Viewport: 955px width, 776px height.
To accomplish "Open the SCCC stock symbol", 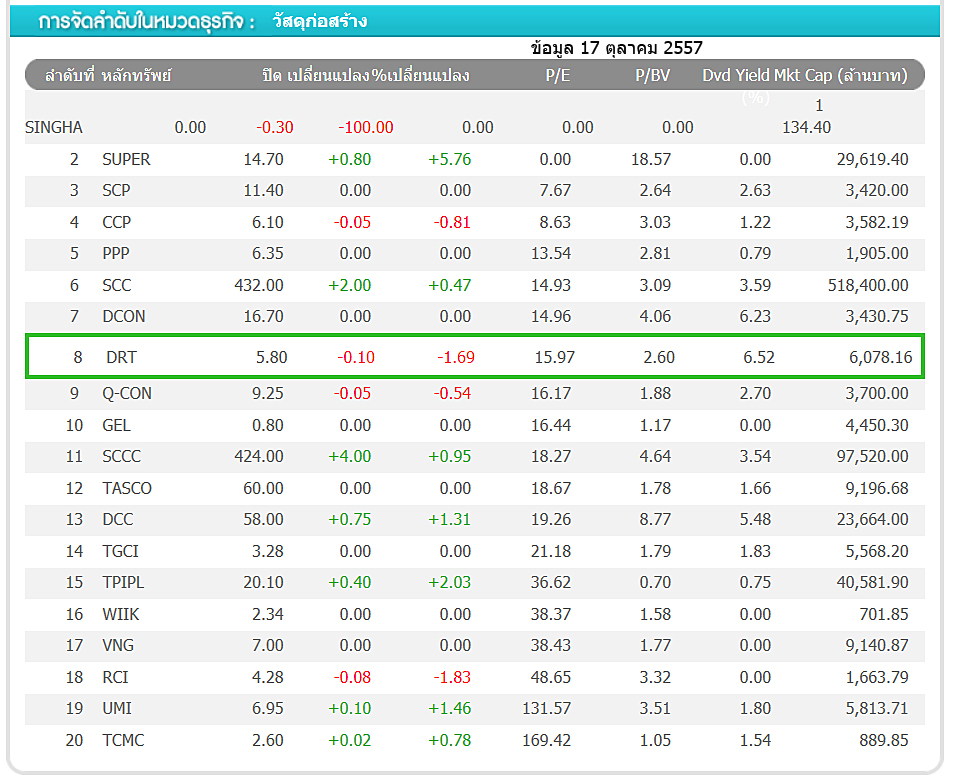I will coord(121,456).
